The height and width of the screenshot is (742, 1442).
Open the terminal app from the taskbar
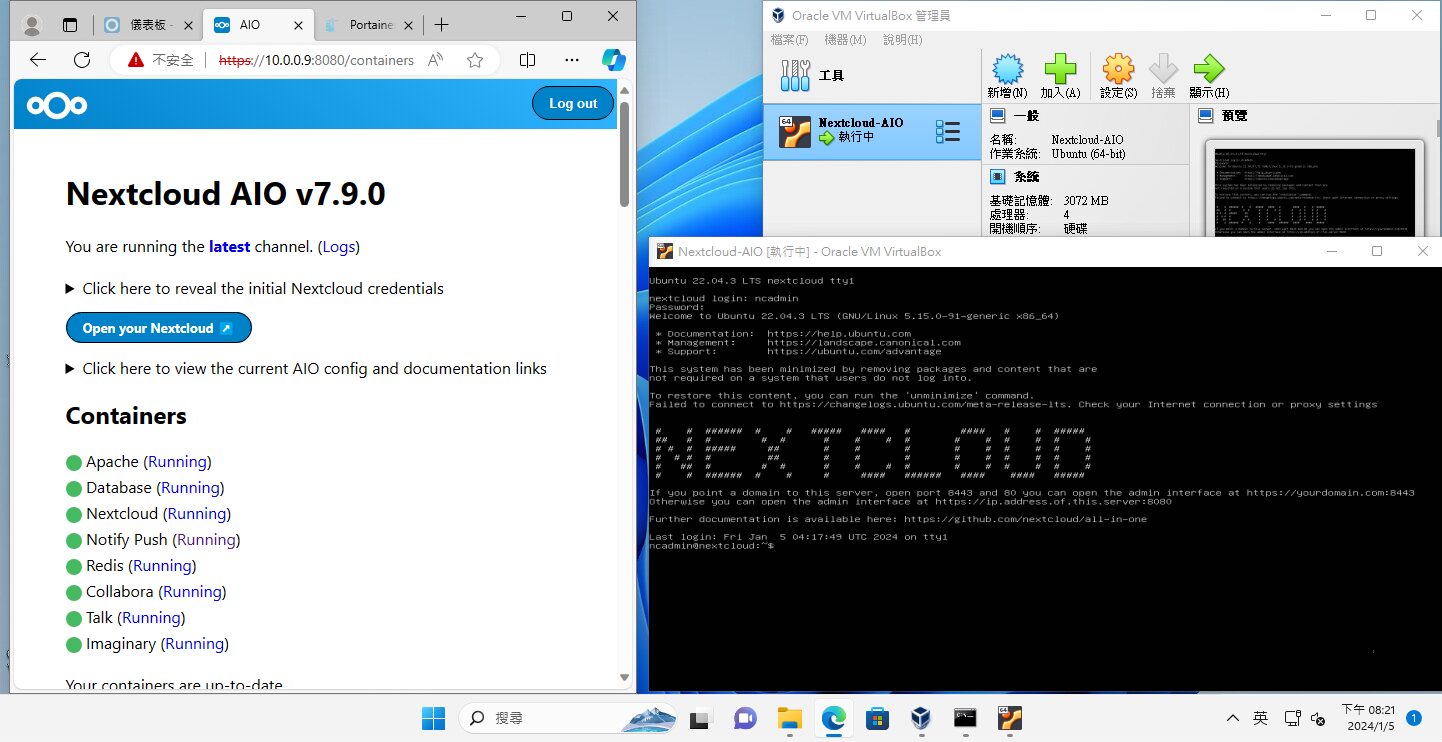coord(965,718)
